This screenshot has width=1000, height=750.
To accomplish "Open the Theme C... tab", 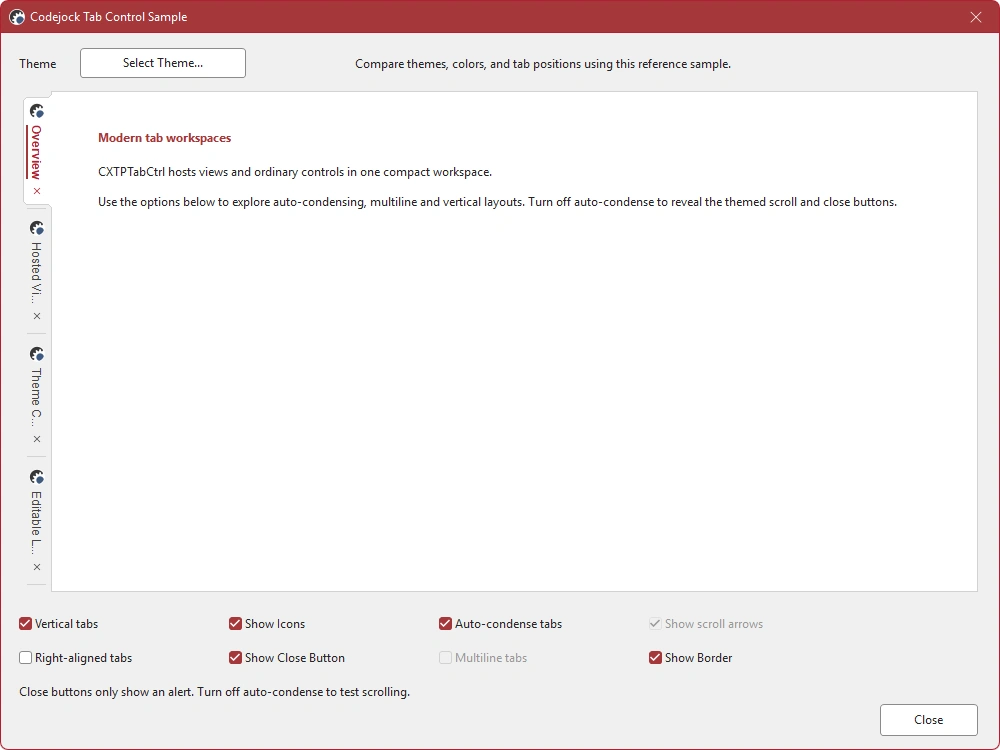I will pos(36,397).
